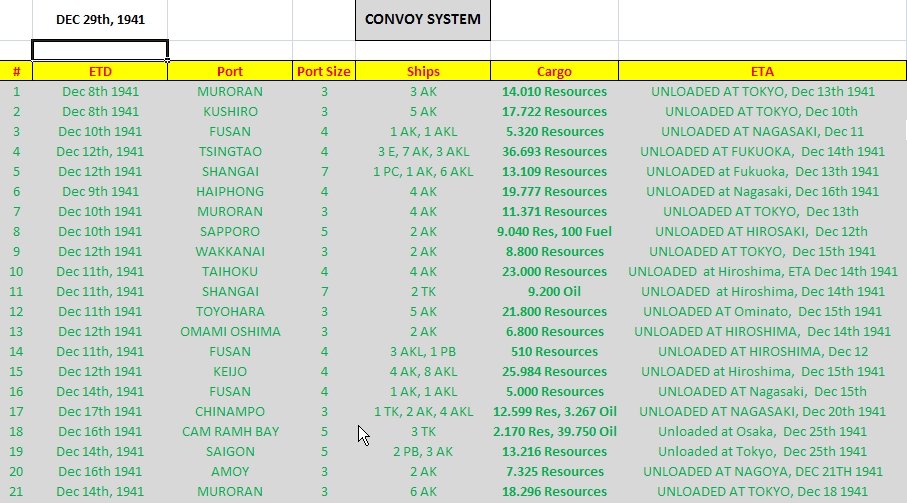Select ETD cell Dec 17th 1941
Screen dimensions: 907x503
[x=100, y=411]
